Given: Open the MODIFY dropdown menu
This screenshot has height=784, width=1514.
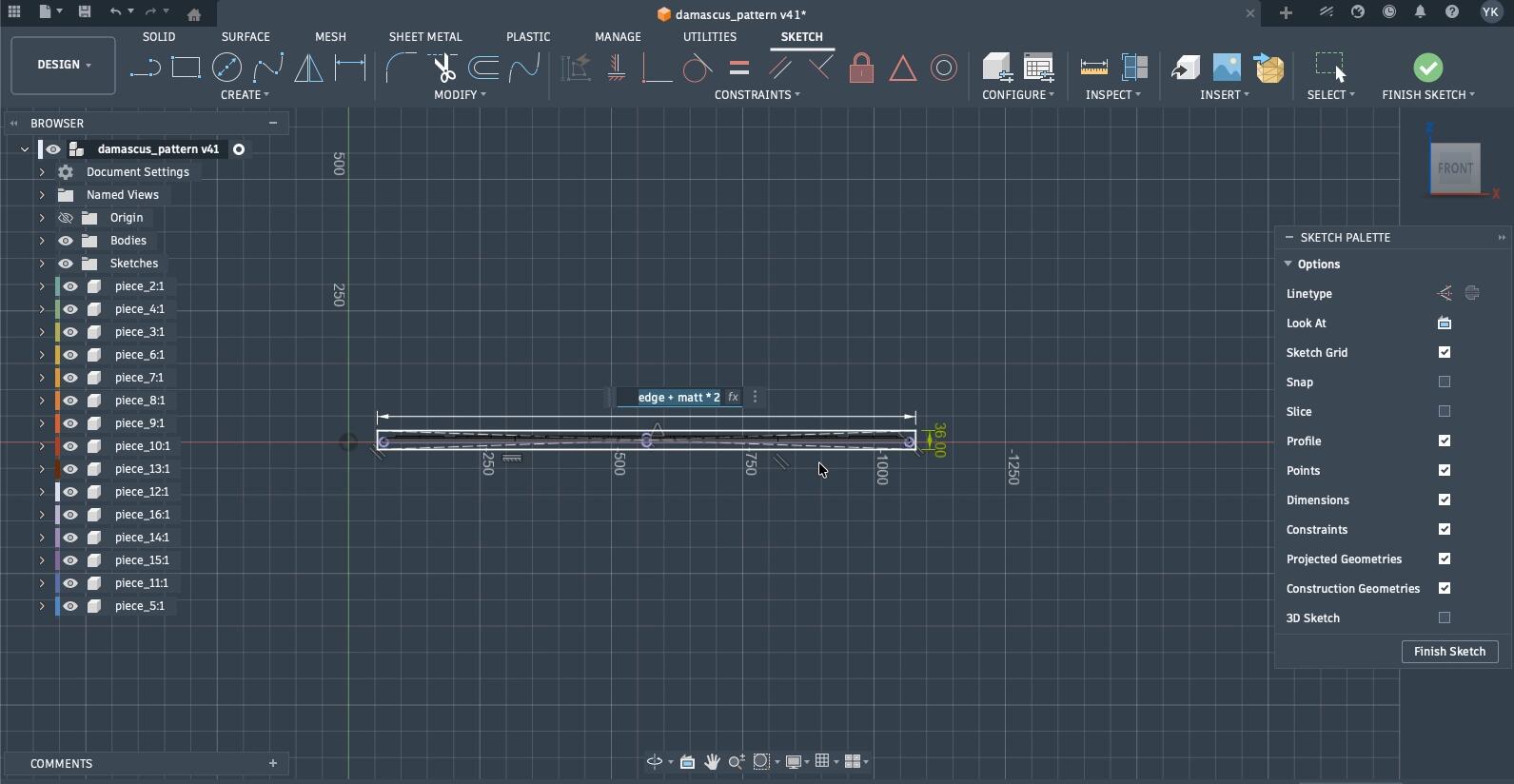Looking at the screenshot, I should click(460, 95).
